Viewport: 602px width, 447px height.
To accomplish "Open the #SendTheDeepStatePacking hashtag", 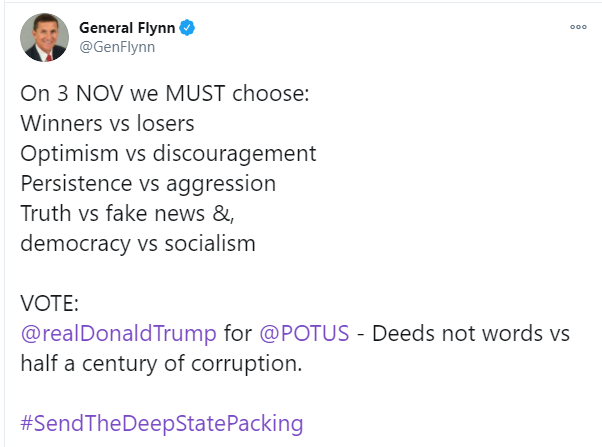I will (x=162, y=423).
